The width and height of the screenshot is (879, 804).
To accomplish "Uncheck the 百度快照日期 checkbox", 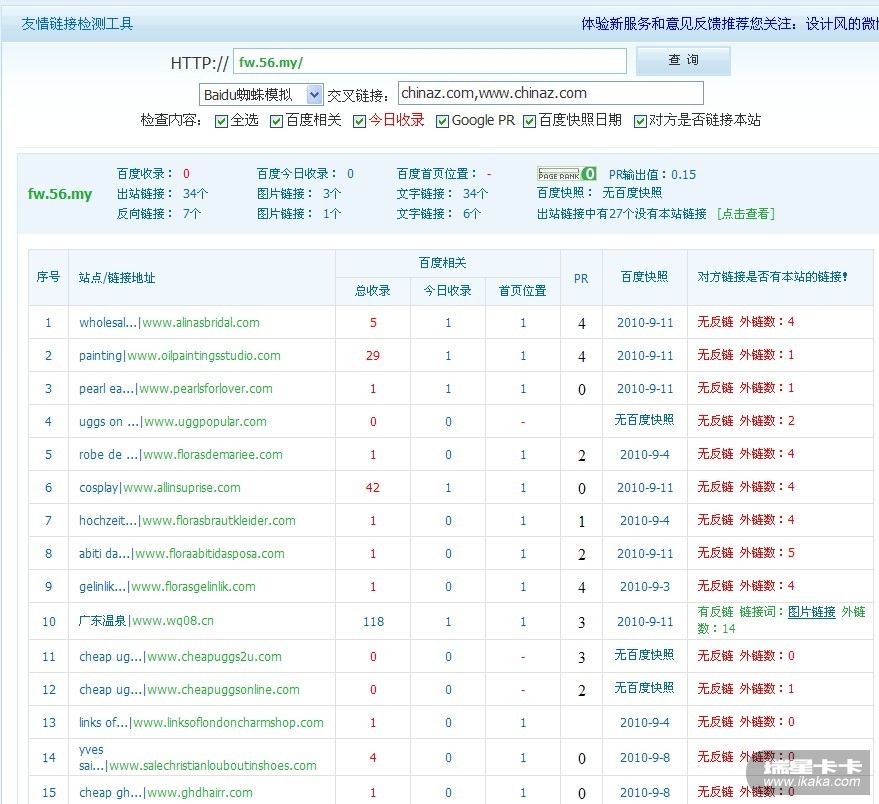I will 530,121.
